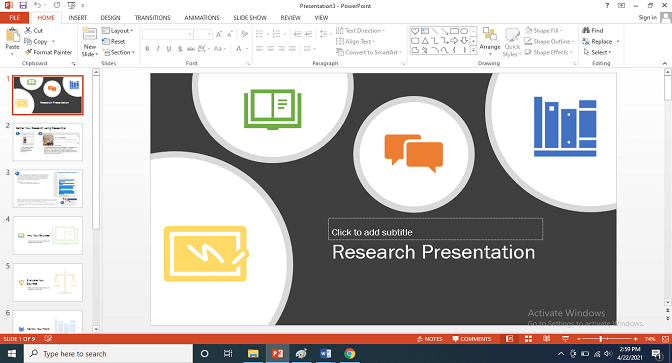Decrease the font size
The image size is (672, 363).
point(230,34)
